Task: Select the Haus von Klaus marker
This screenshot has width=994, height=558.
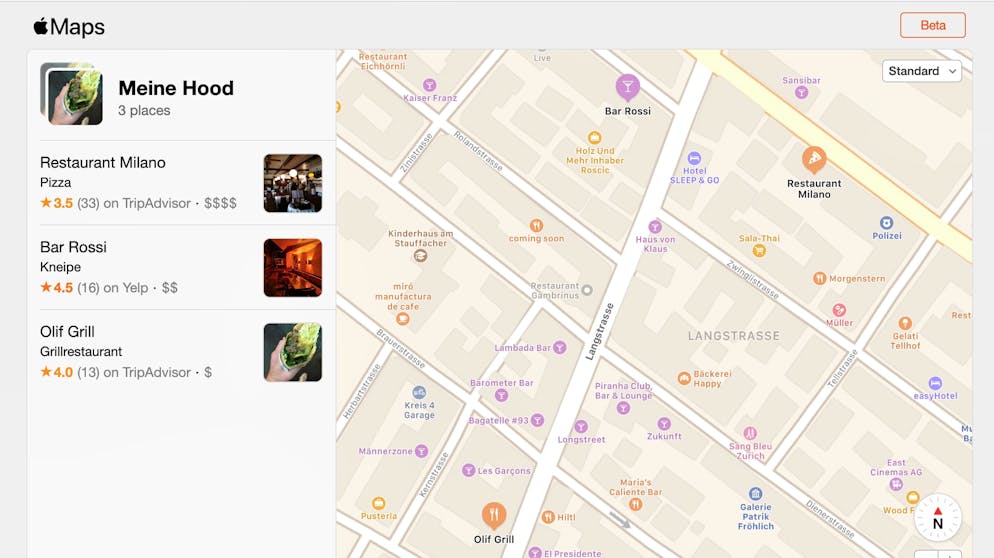Action: [x=655, y=226]
